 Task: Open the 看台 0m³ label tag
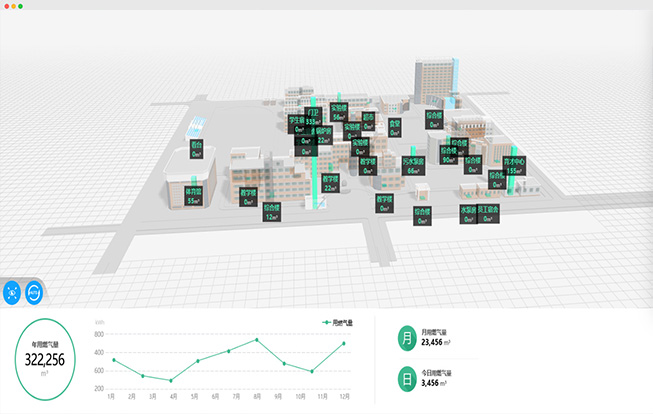196,150
